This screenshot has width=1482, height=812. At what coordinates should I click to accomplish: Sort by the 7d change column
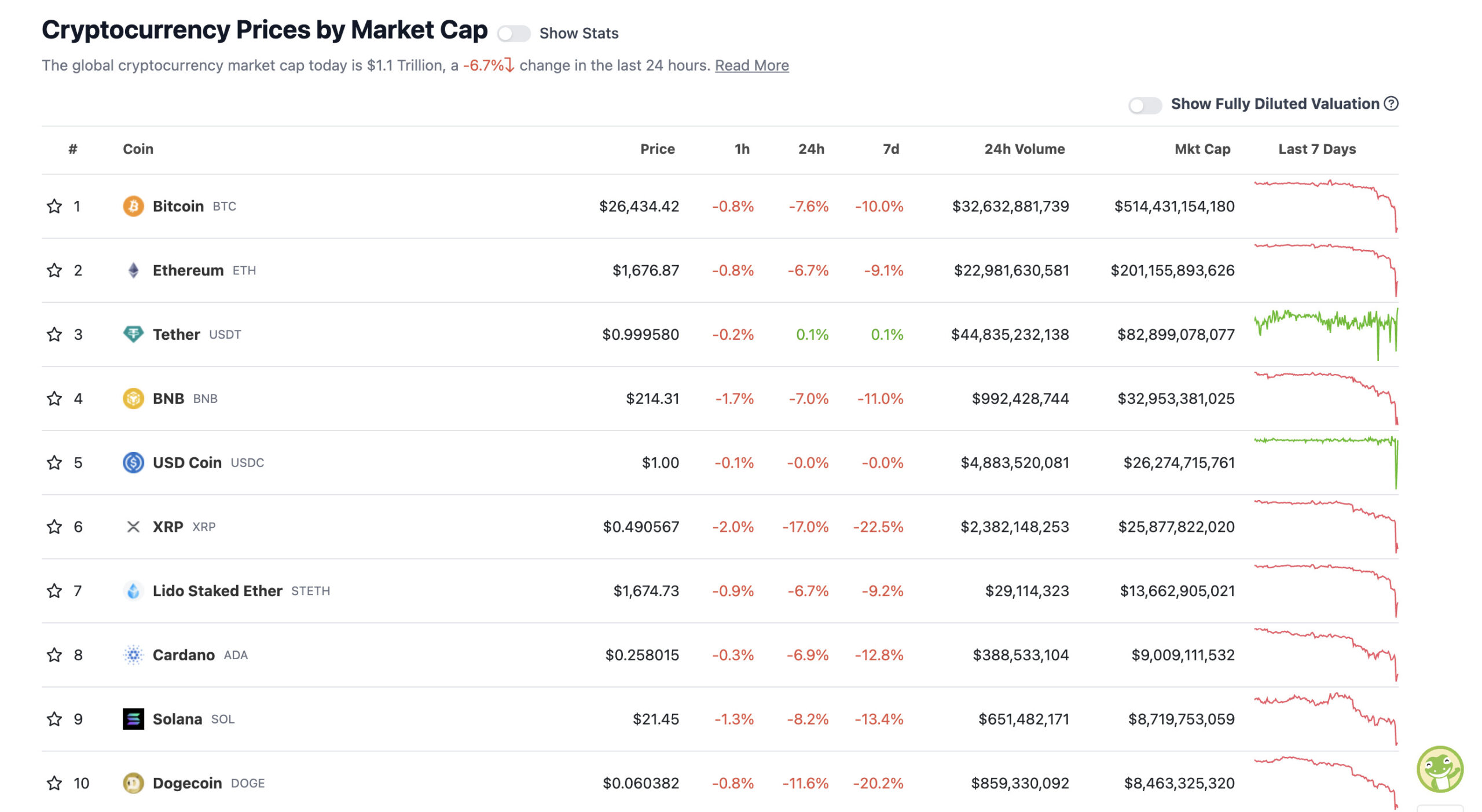coord(891,149)
